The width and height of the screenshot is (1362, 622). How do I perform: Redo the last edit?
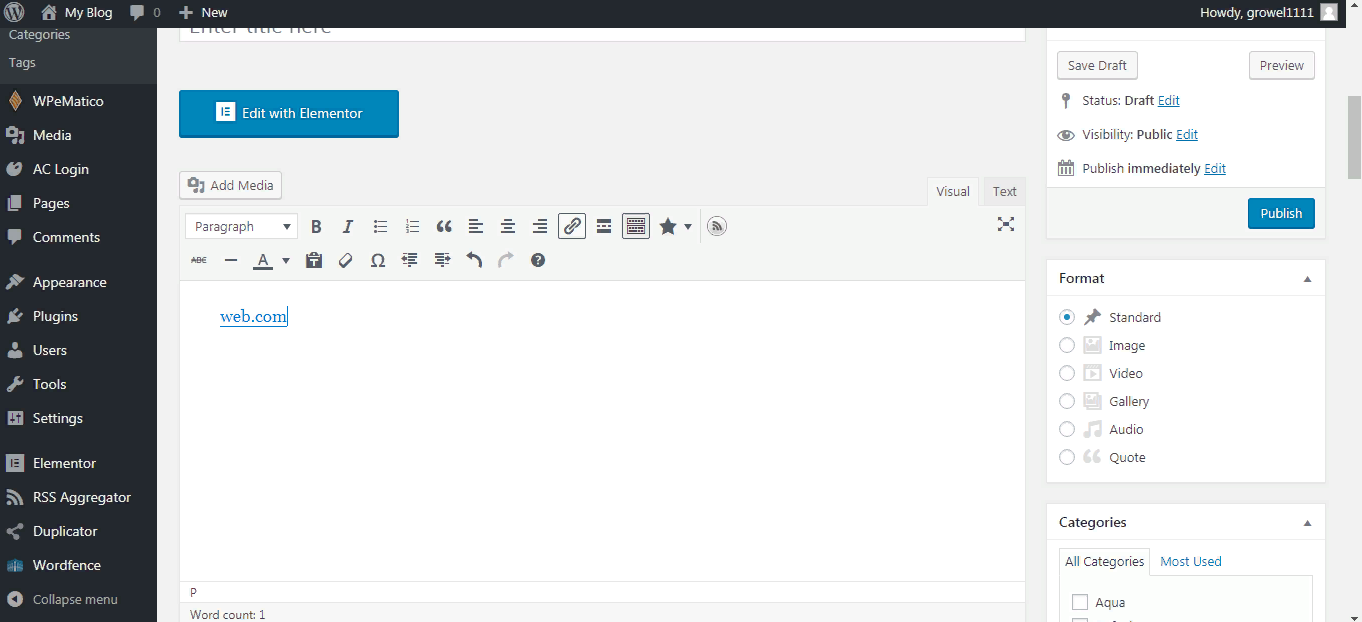click(x=506, y=260)
